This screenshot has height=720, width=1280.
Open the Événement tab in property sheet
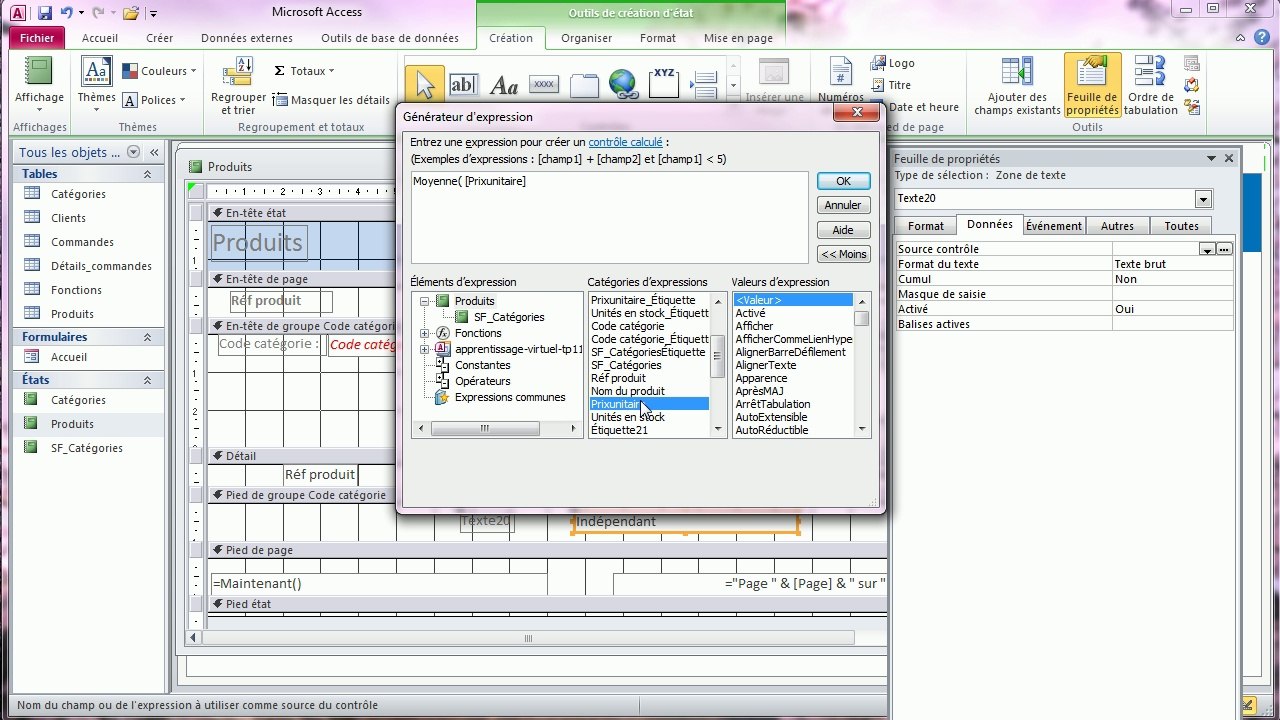click(1054, 226)
